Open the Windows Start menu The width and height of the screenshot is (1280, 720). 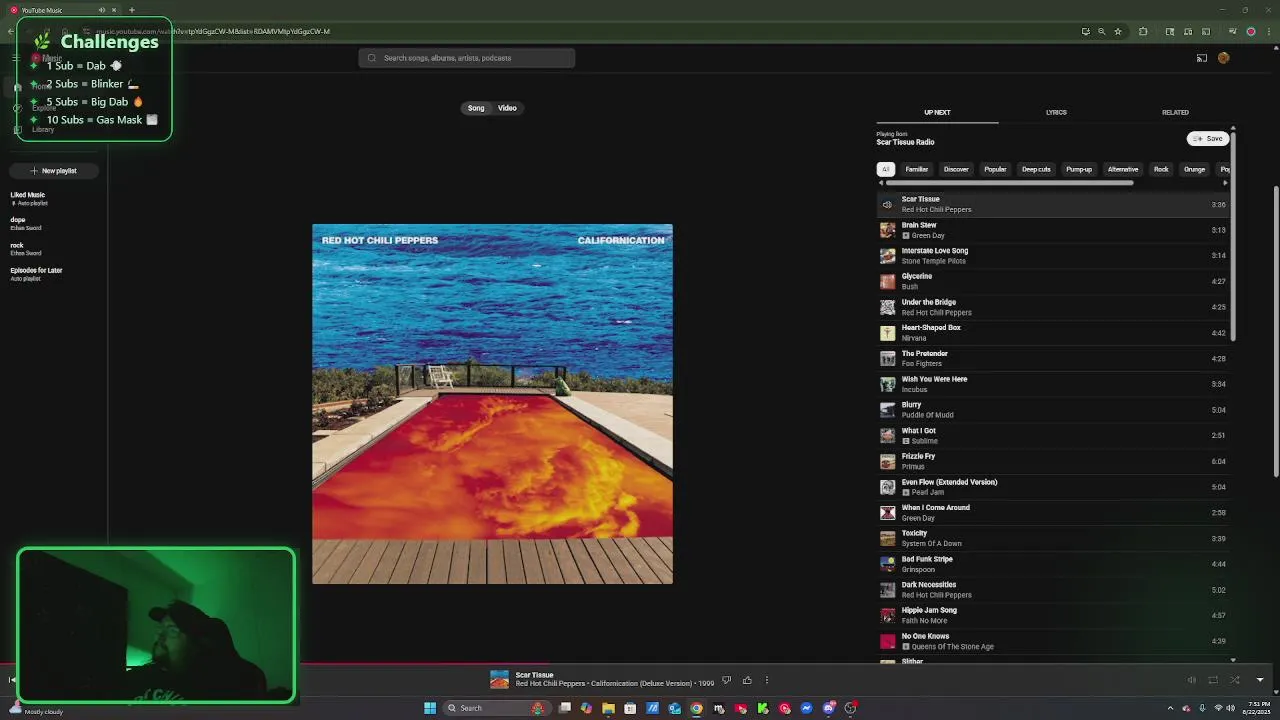[430, 708]
